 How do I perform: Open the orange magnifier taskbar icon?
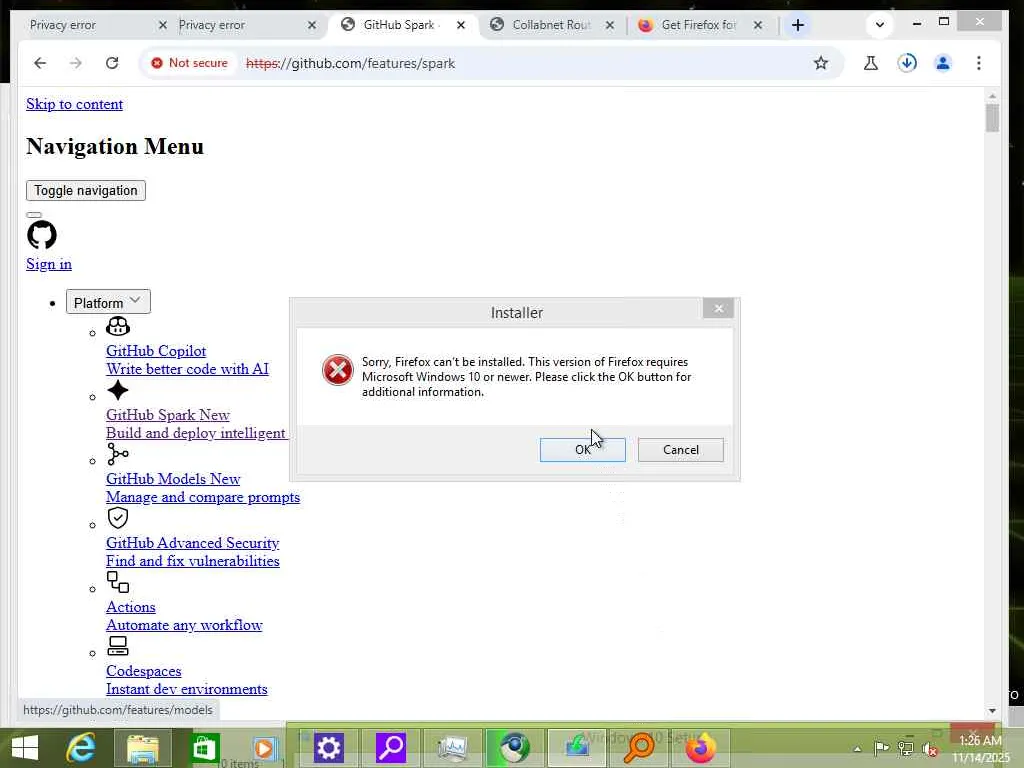639,748
